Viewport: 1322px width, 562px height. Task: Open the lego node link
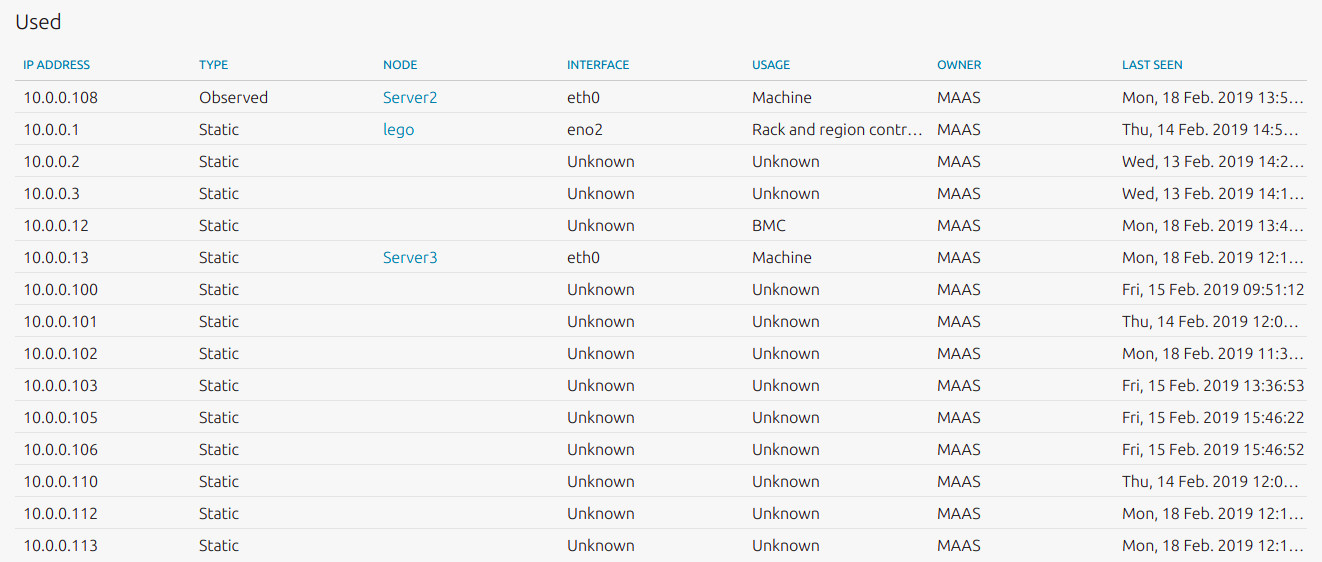[398, 130]
